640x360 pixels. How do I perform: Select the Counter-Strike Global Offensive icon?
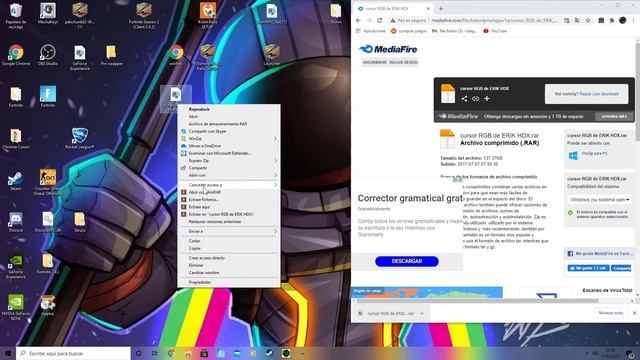pos(48,182)
